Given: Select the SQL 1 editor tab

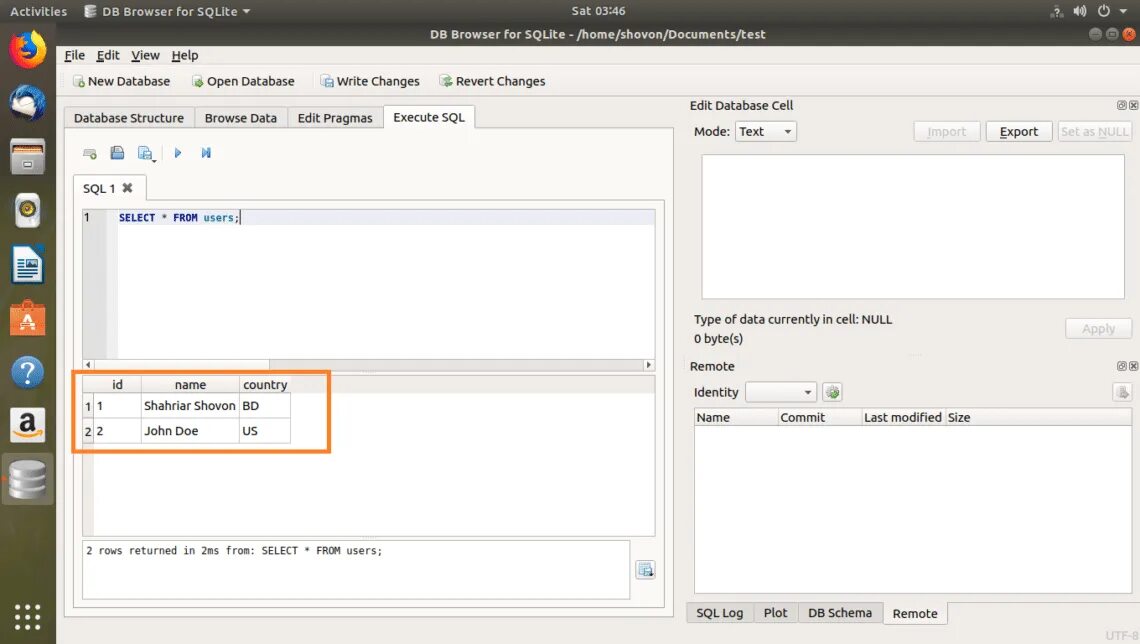Looking at the screenshot, I should [x=110, y=188].
